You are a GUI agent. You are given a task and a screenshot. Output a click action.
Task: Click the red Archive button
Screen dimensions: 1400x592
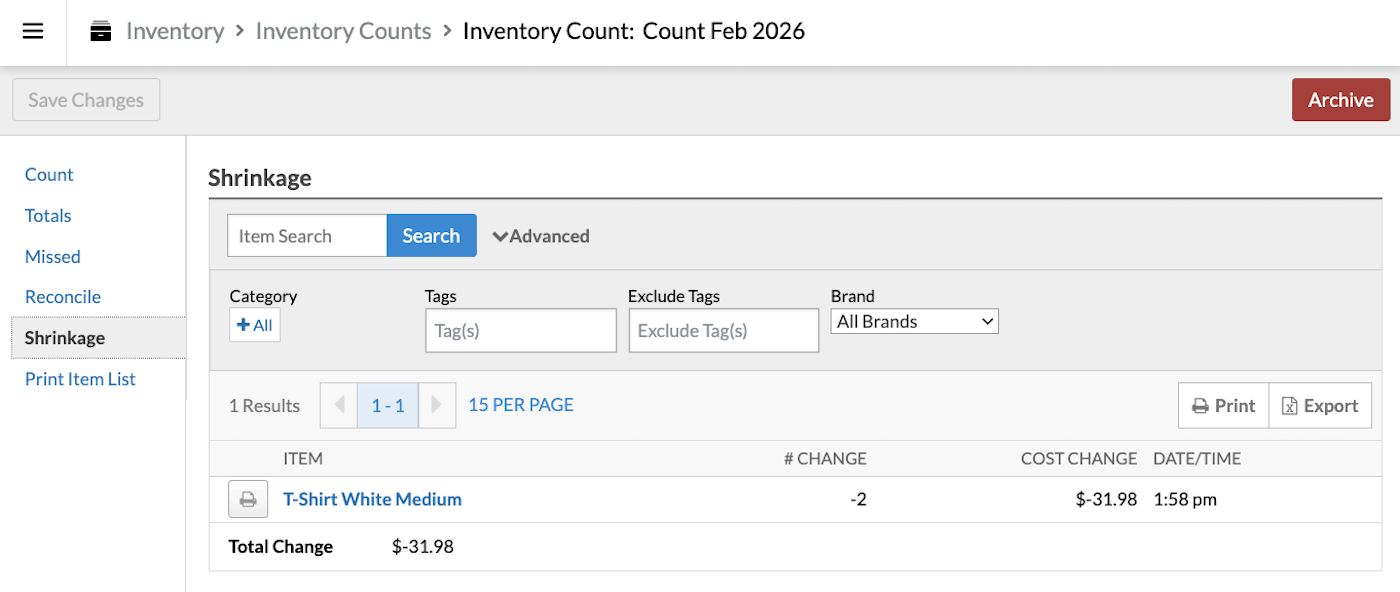(x=1340, y=99)
